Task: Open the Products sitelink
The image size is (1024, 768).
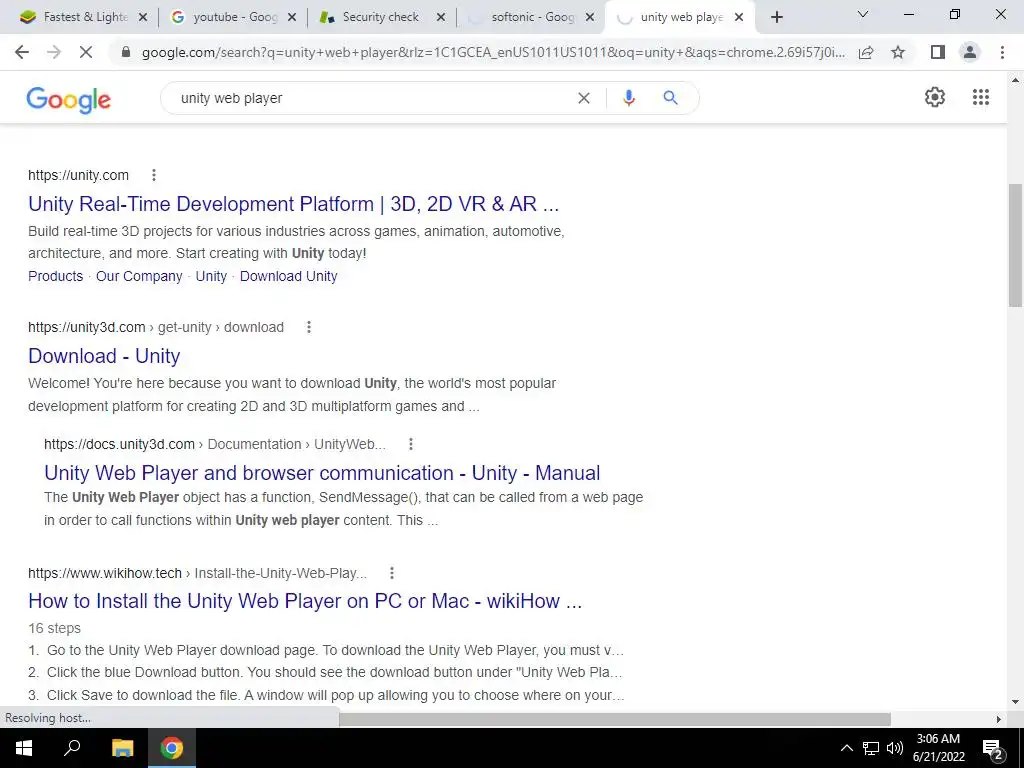Action: click(x=56, y=276)
